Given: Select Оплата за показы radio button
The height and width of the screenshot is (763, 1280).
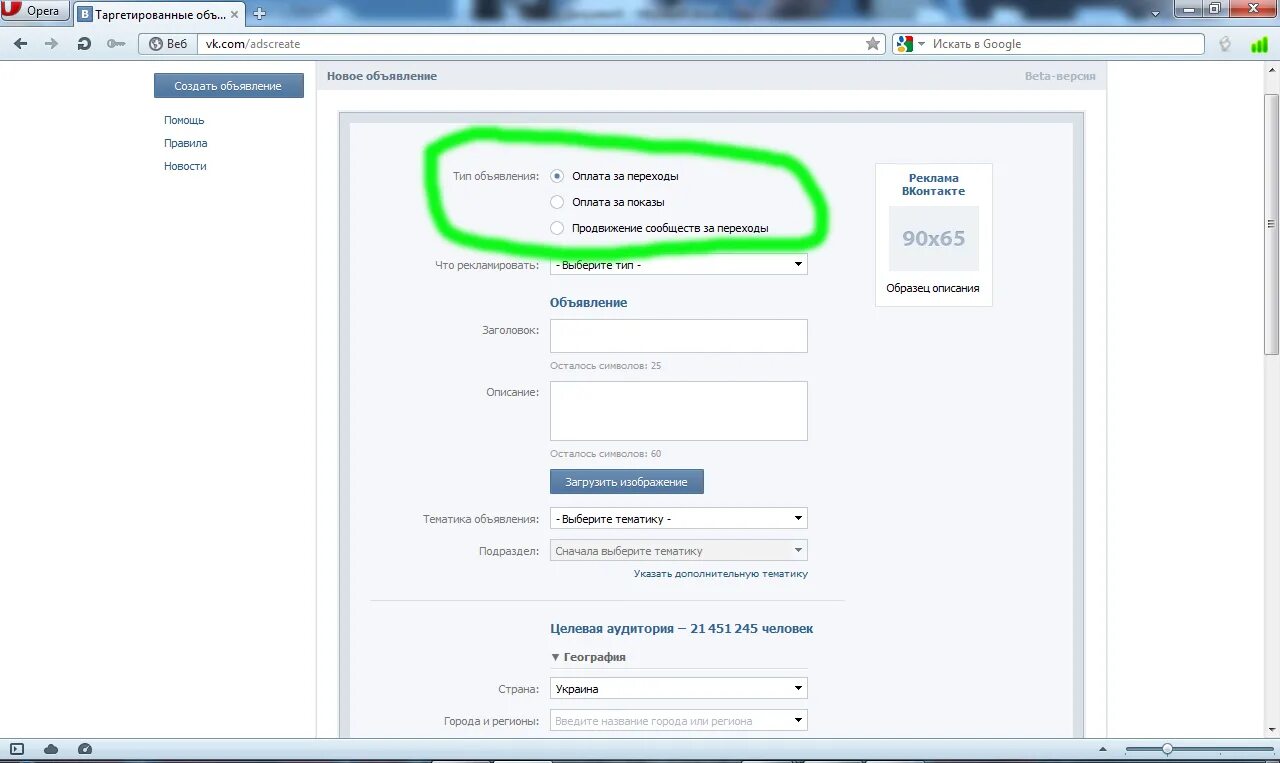Looking at the screenshot, I should 557,202.
